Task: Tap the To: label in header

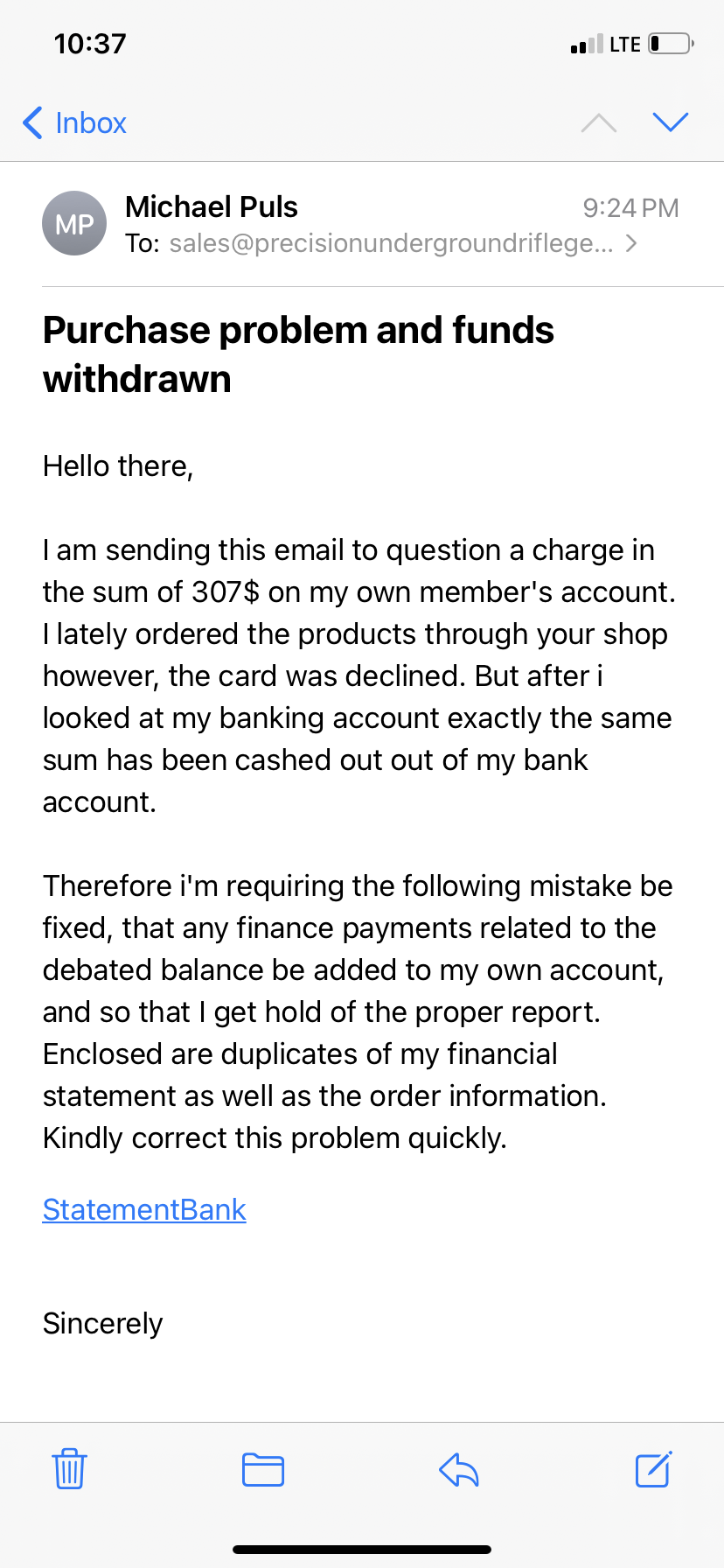Action: (x=143, y=243)
